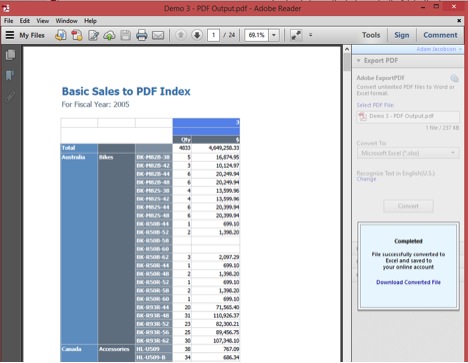
Task: Open Adam Jacobson account dropdown
Action: tap(439, 49)
